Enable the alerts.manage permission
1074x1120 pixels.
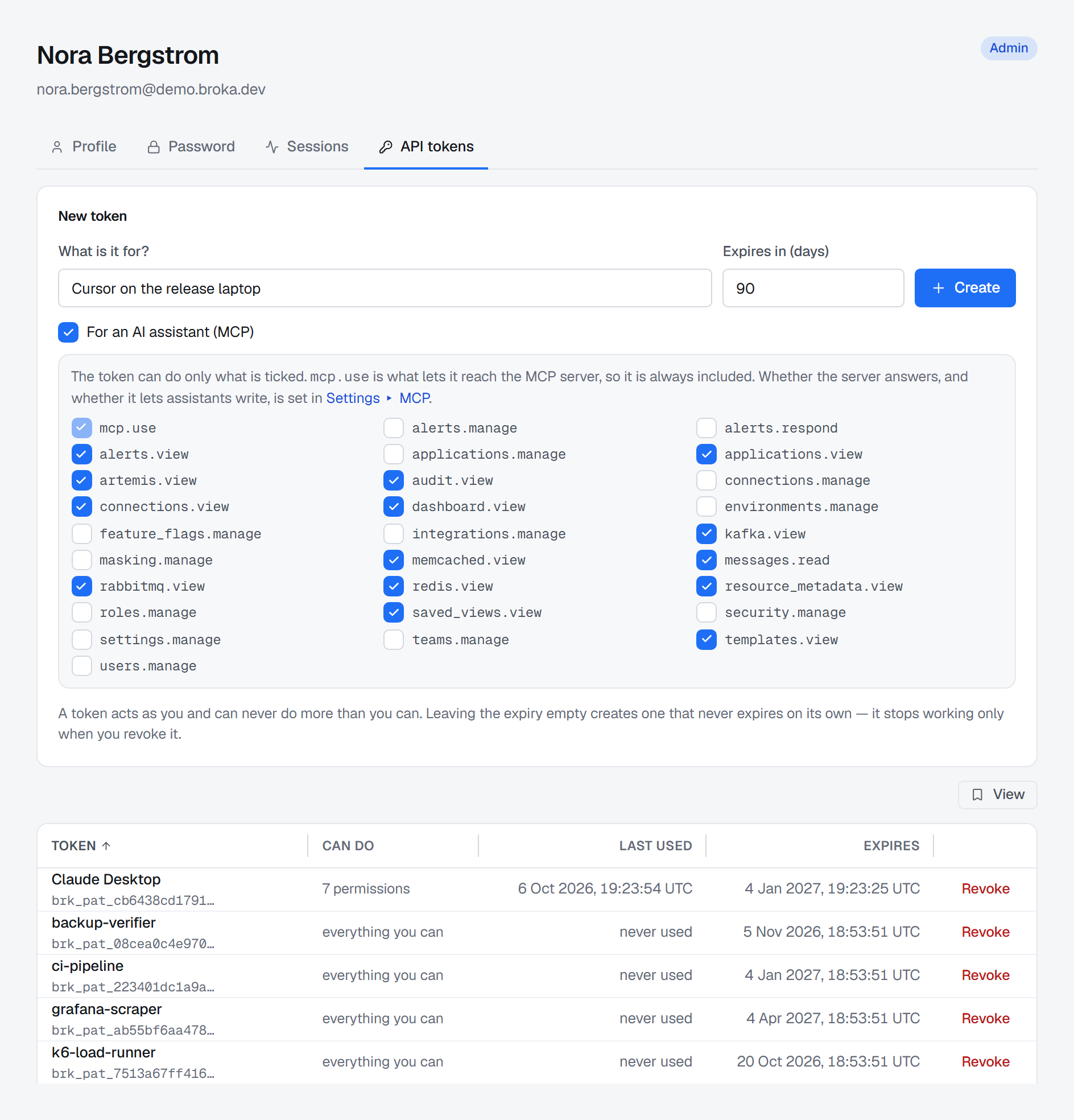tap(394, 428)
